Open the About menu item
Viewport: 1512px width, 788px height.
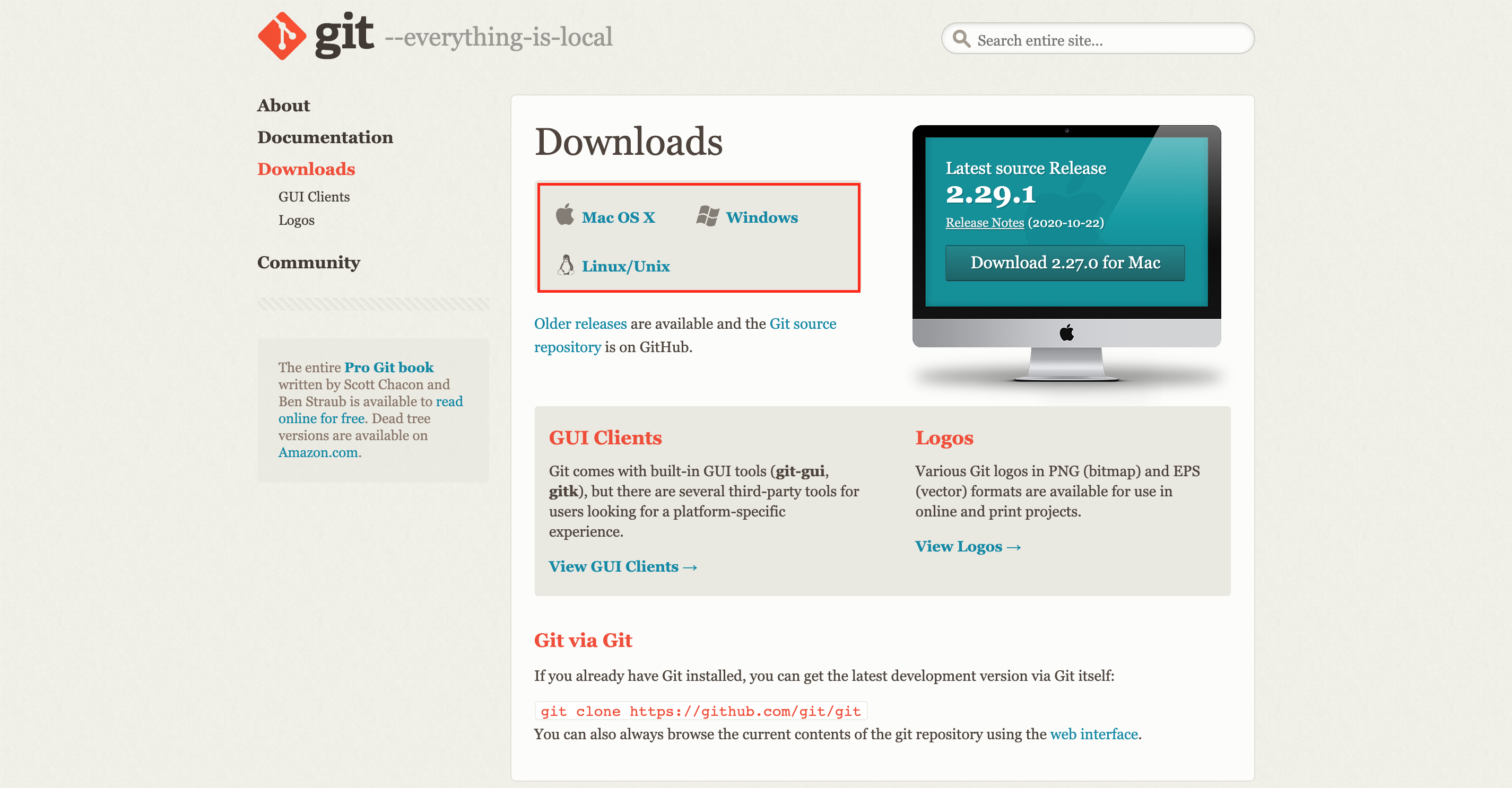pyautogui.click(x=283, y=106)
